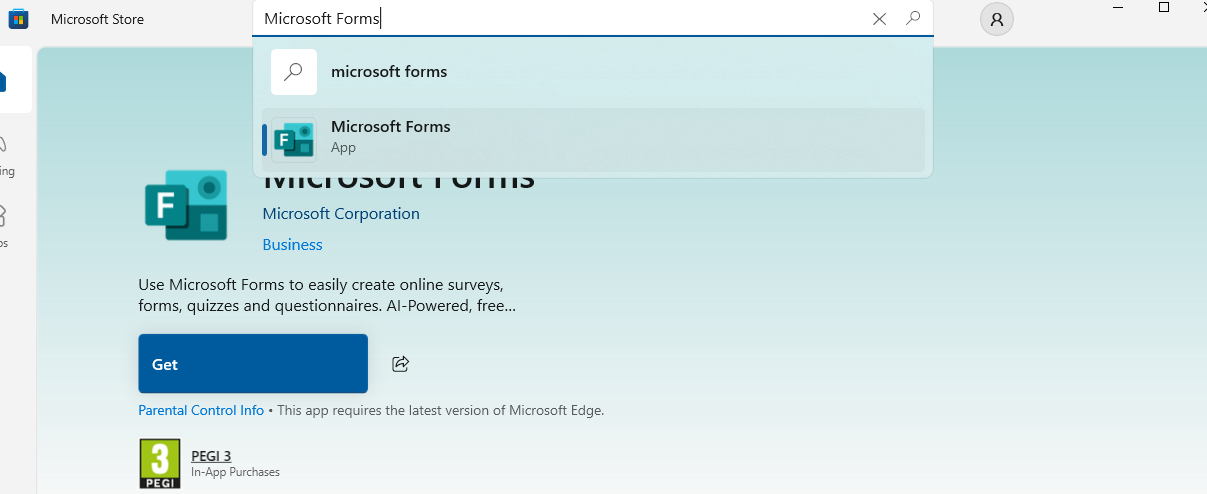Click the PEGI 3 text link
This screenshot has height=494, width=1207.
click(211, 456)
